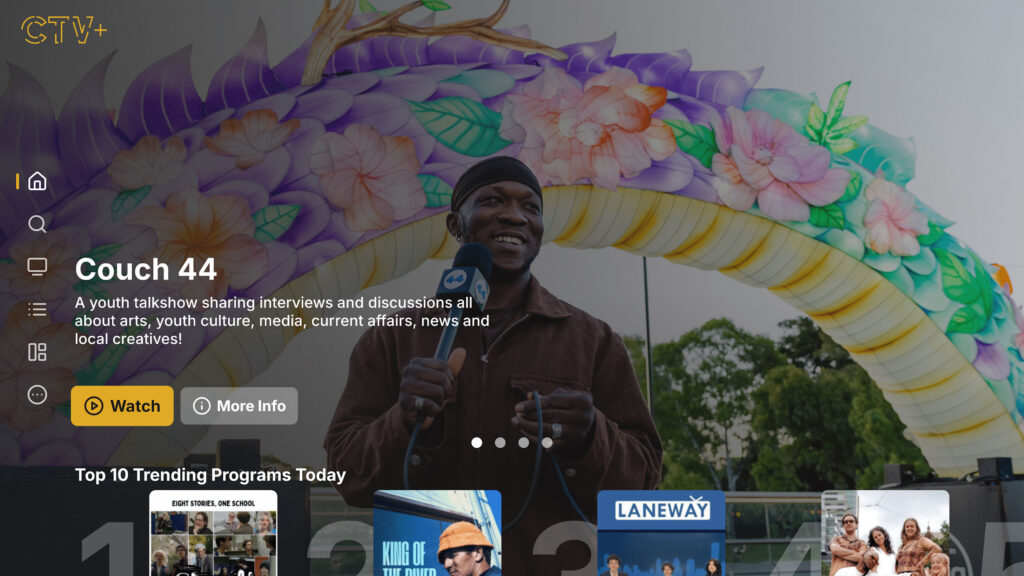The height and width of the screenshot is (576, 1024).
Task: Open the More options ellipsis icon
Action: [36, 395]
